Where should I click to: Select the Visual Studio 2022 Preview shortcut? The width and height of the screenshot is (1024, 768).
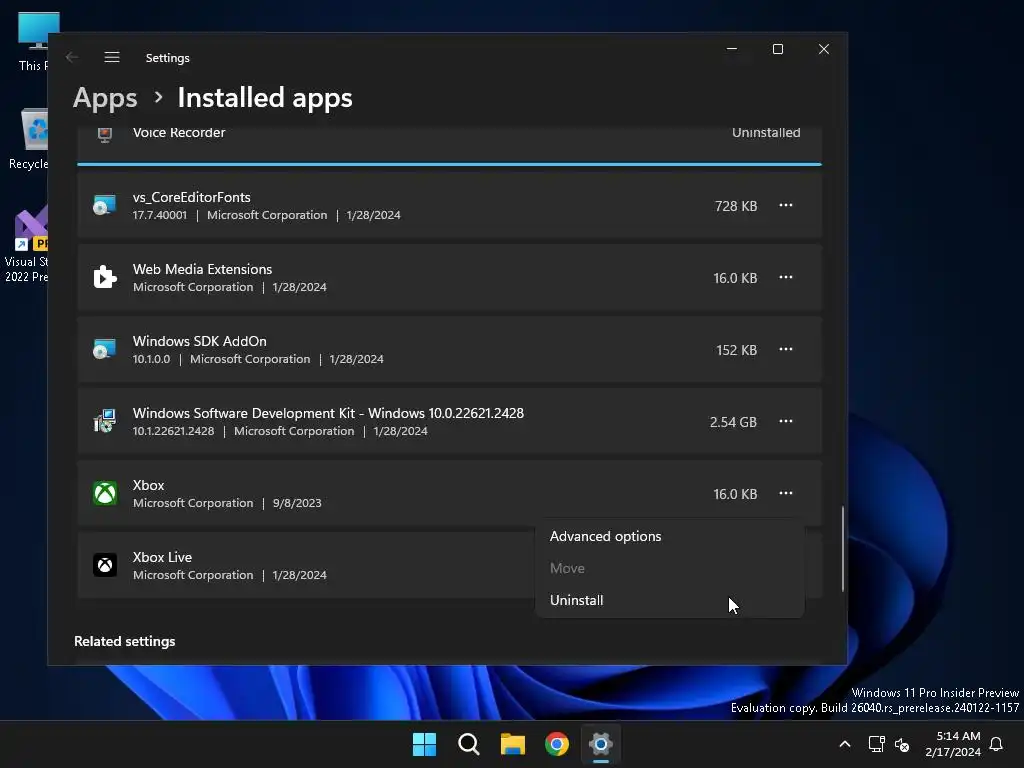coord(26,244)
